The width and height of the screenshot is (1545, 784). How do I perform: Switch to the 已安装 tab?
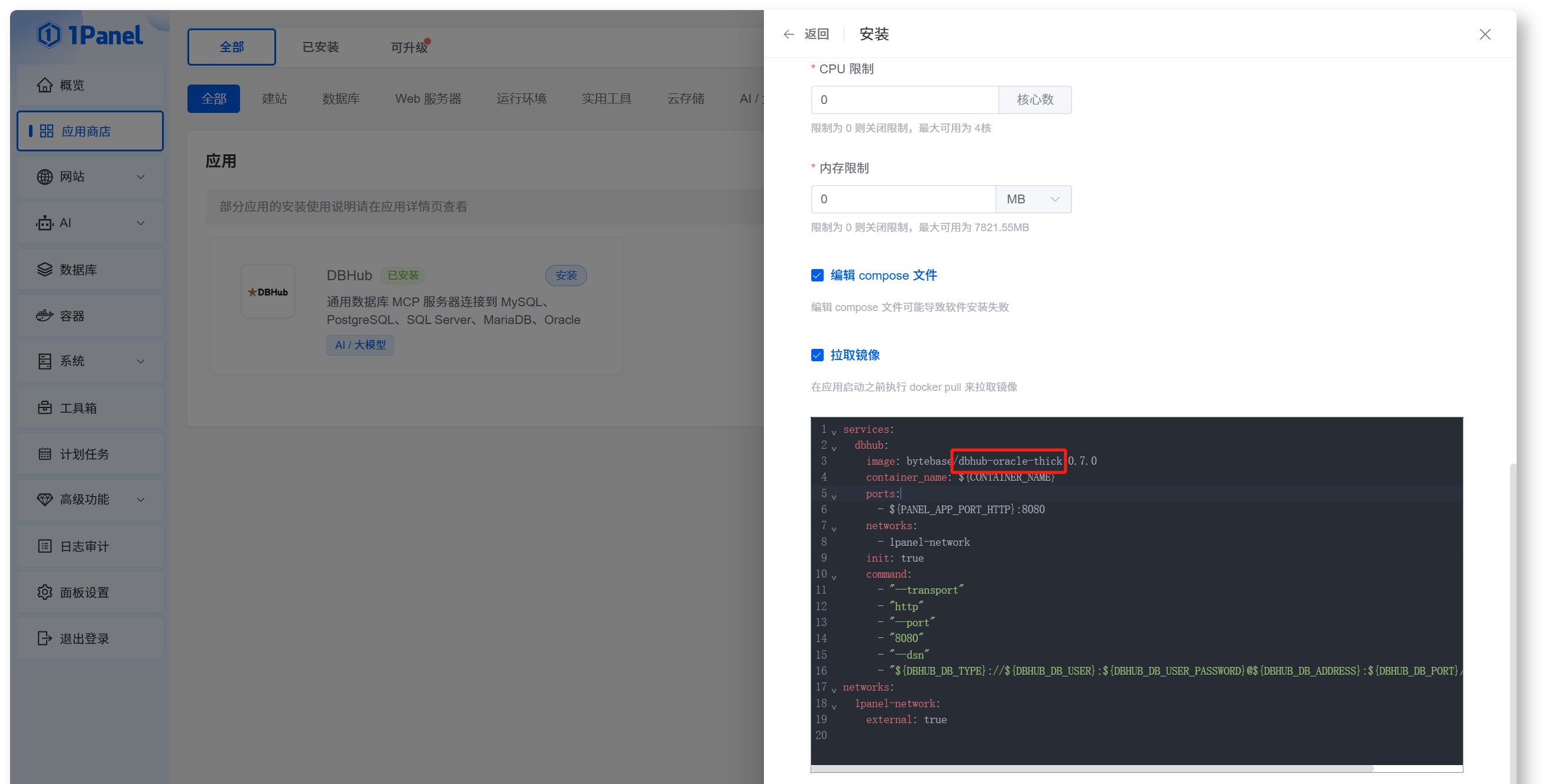[320, 47]
